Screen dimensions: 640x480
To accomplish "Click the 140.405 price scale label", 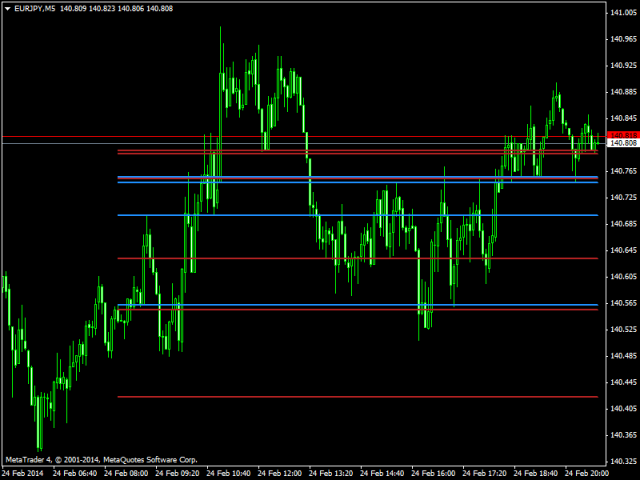I will [x=623, y=409].
